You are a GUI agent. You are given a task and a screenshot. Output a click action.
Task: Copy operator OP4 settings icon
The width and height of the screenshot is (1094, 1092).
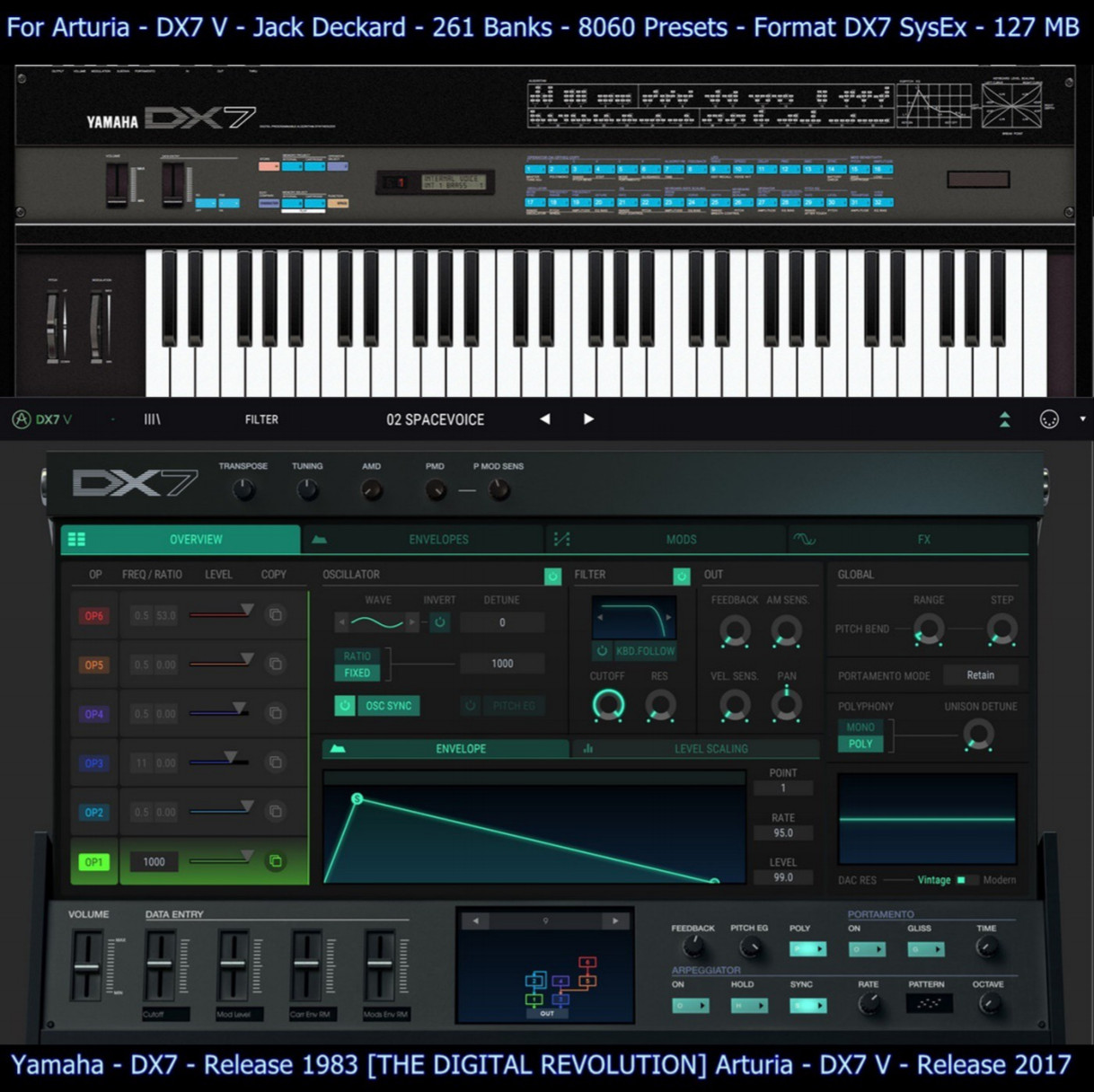pos(276,713)
